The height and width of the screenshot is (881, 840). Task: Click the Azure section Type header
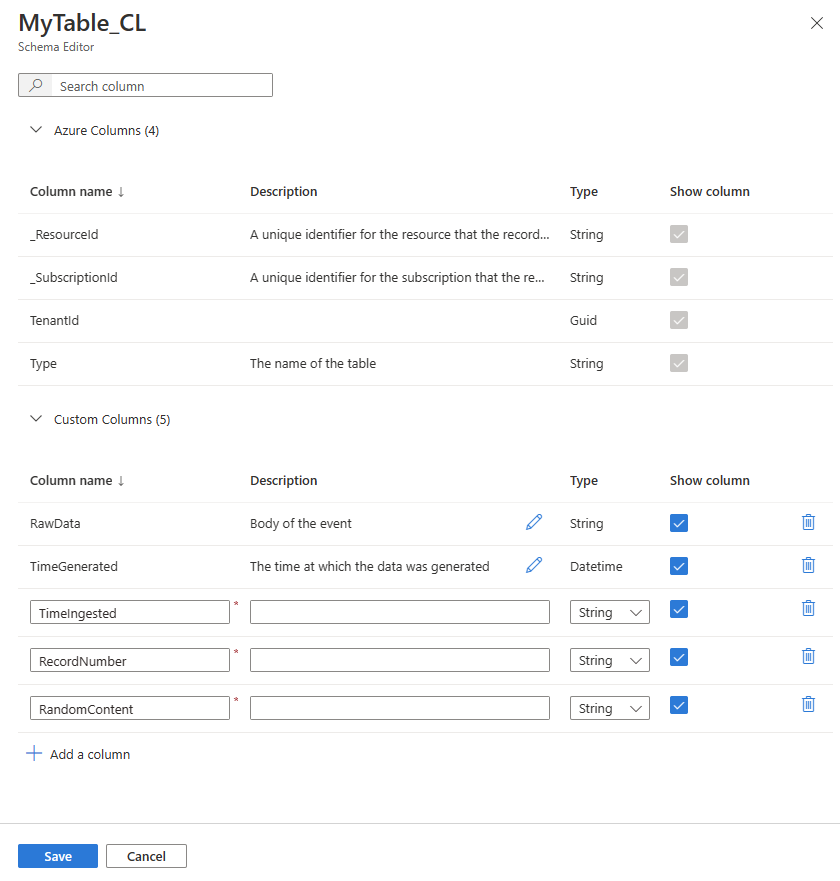click(584, 192)
